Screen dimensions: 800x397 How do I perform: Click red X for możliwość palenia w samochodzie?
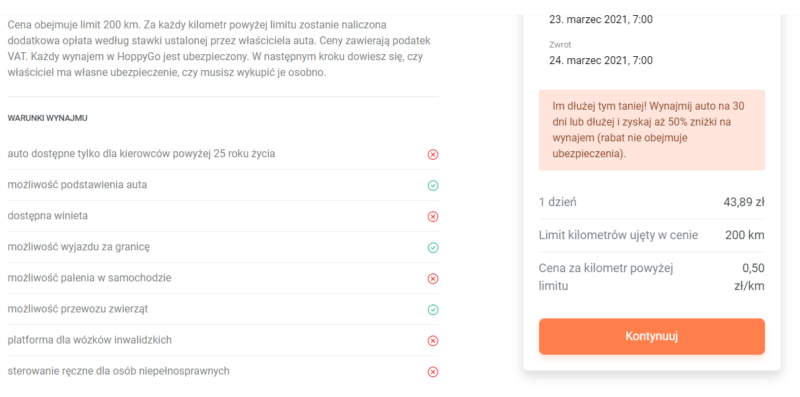[433, 279]
